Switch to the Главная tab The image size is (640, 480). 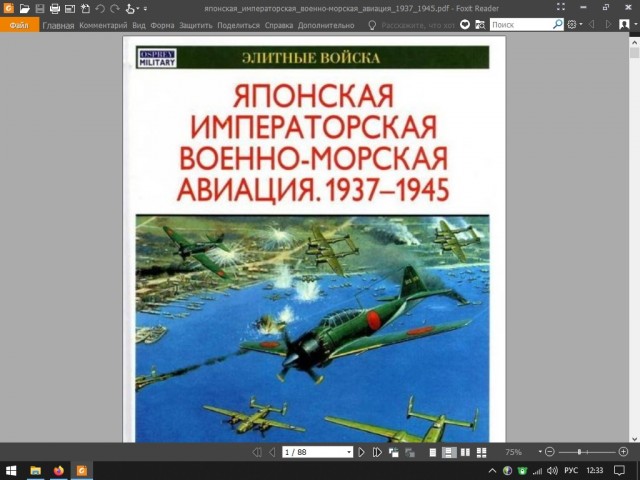(58, 25)
